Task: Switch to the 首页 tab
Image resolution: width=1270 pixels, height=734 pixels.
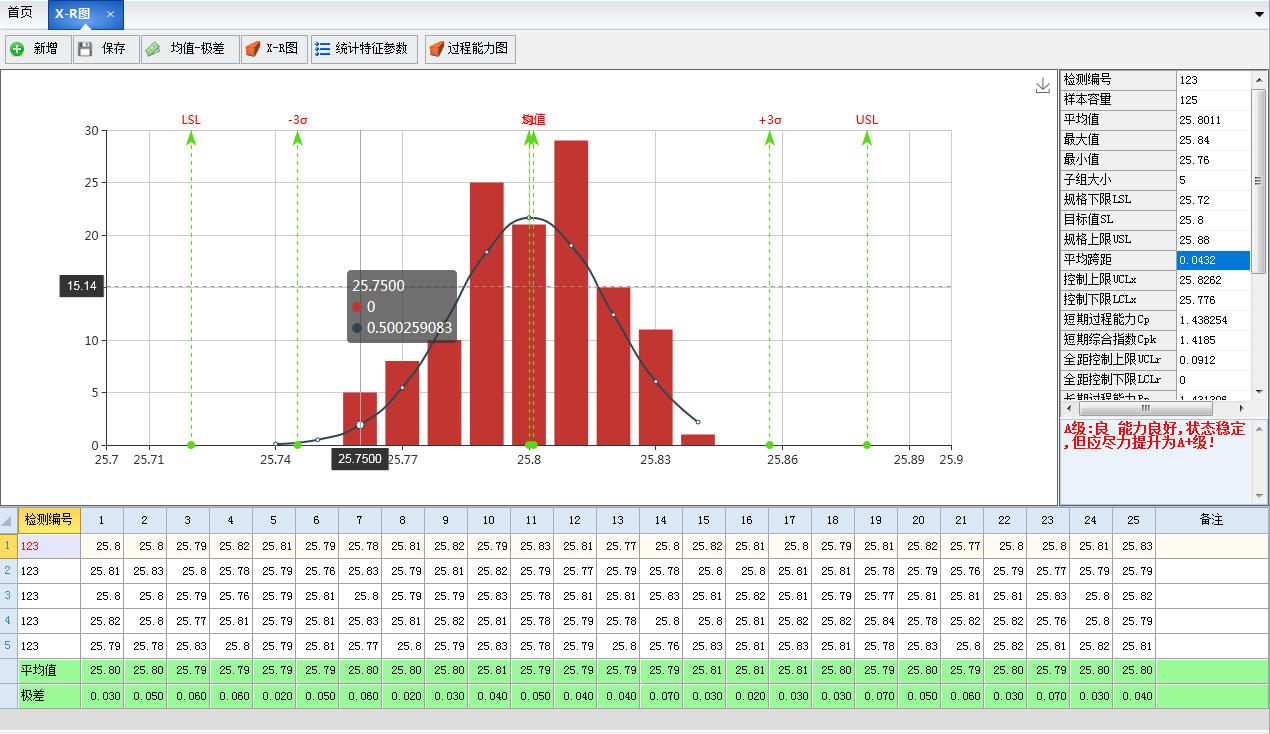Action: [20, 13]
